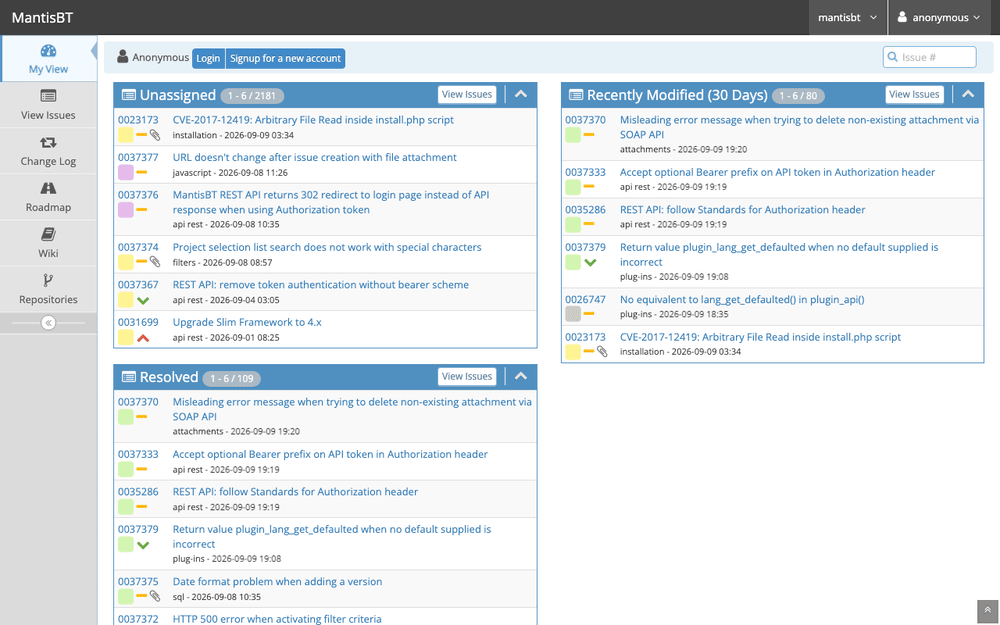Screen dimensions: 1000x625
Task: Click the Resolved panel list icon
Action: [x=129, y=377]
